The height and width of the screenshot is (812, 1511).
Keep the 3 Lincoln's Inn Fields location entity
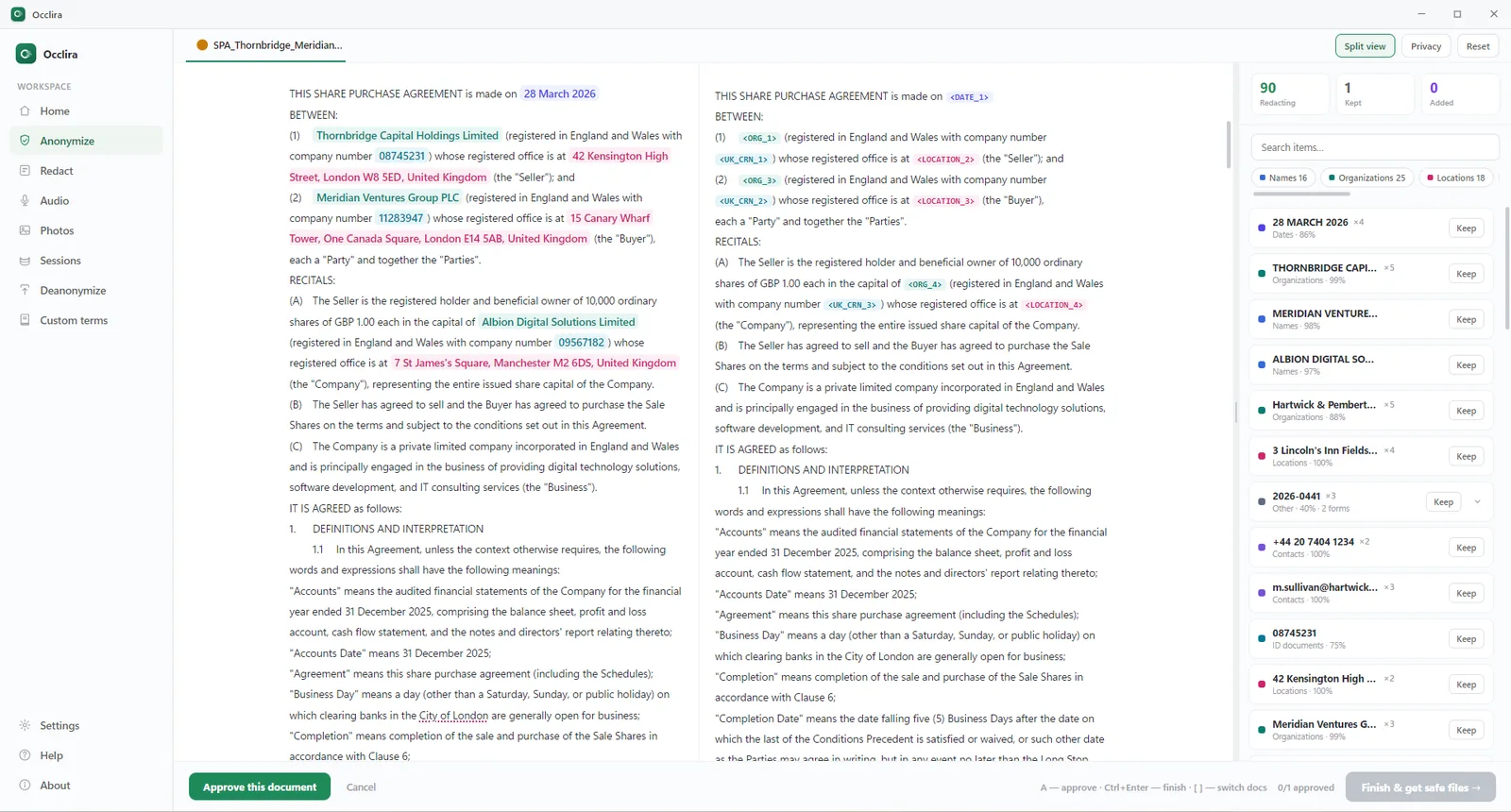pos(1466,456)
